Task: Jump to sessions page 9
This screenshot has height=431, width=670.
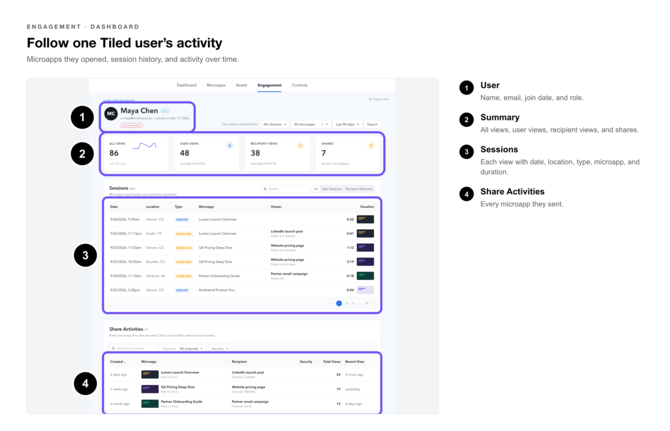Action: pos(366,304)
